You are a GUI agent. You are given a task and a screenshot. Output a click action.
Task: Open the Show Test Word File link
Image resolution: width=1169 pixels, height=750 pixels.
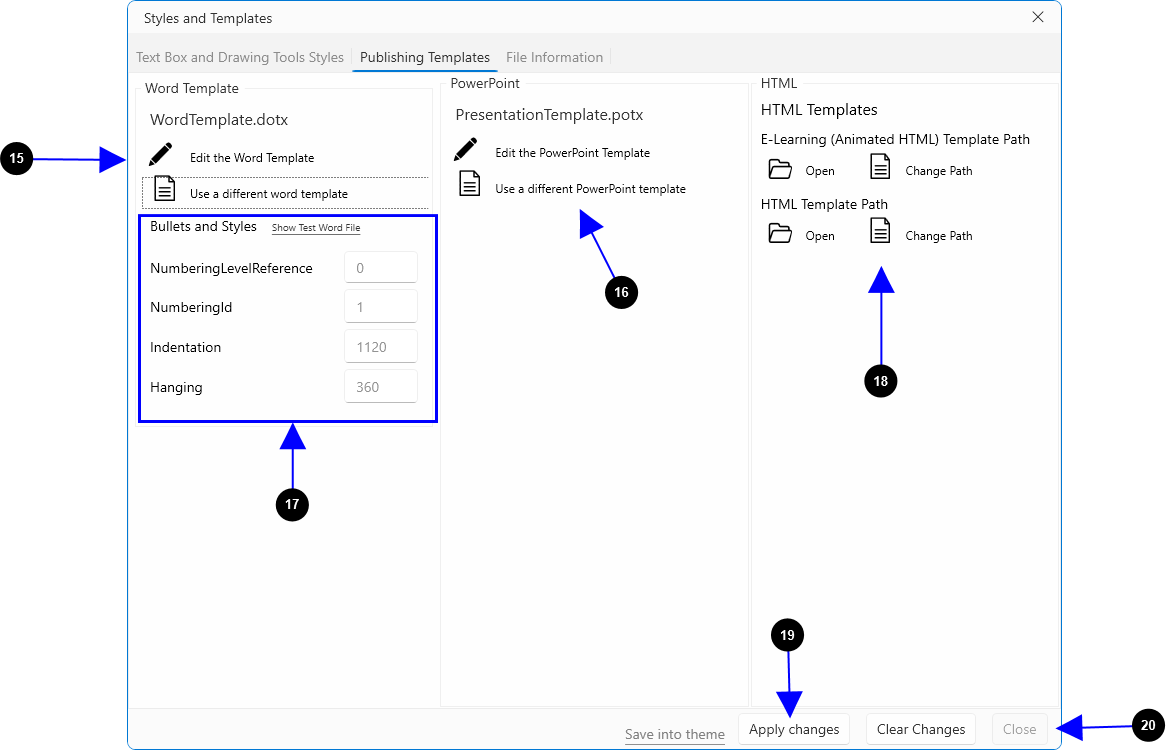coord(316,228)
